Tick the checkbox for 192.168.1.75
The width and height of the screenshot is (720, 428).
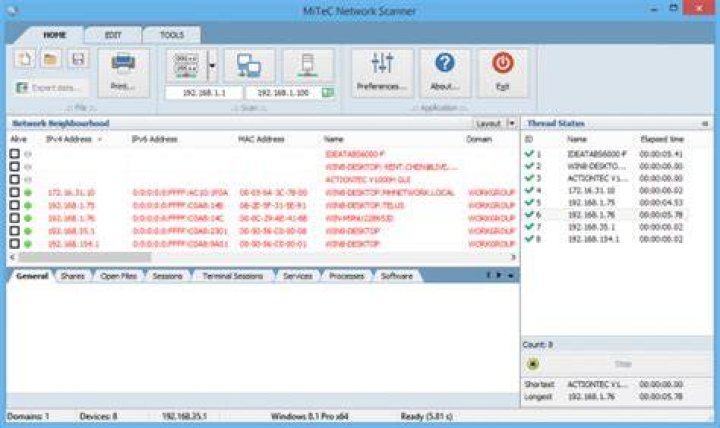point(15,205)
